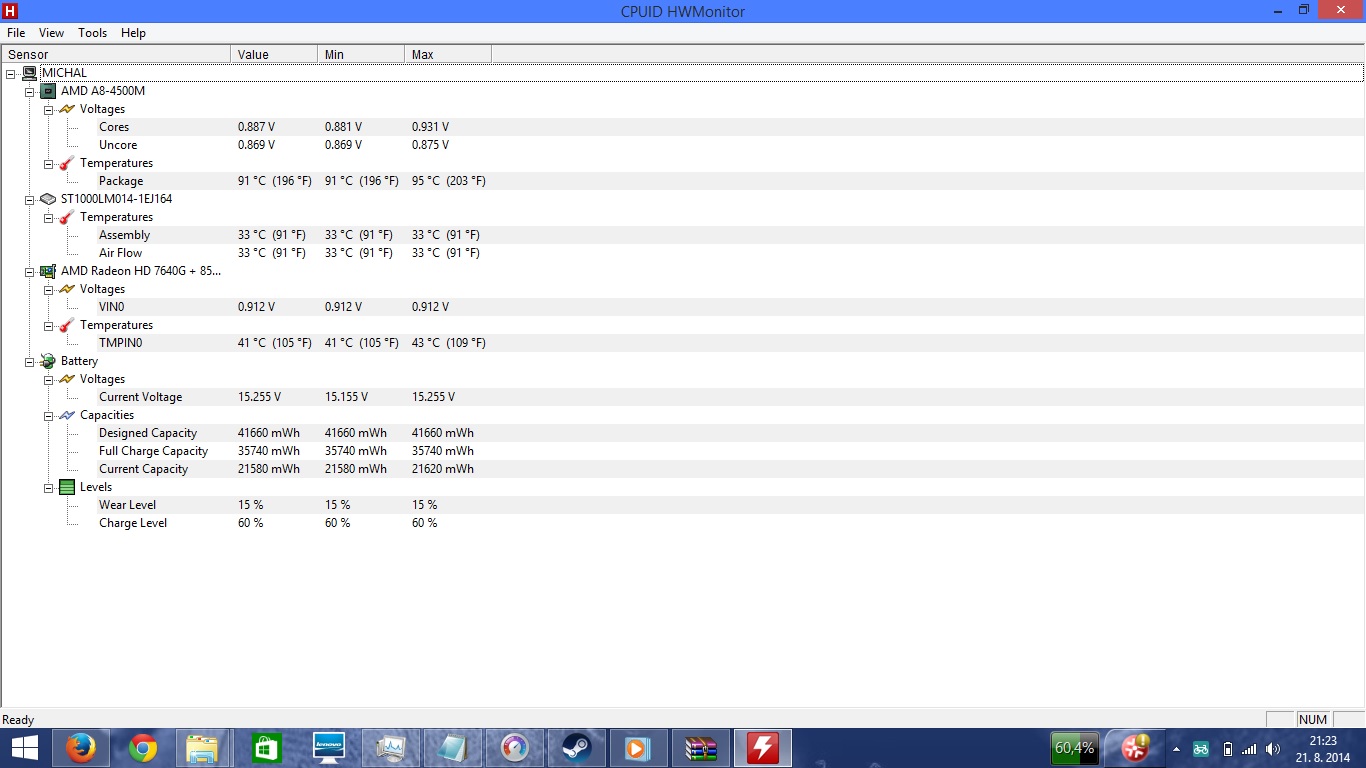Screen dimensions: 1366x768
Task: Click the Start button
Action: [24, 748]
